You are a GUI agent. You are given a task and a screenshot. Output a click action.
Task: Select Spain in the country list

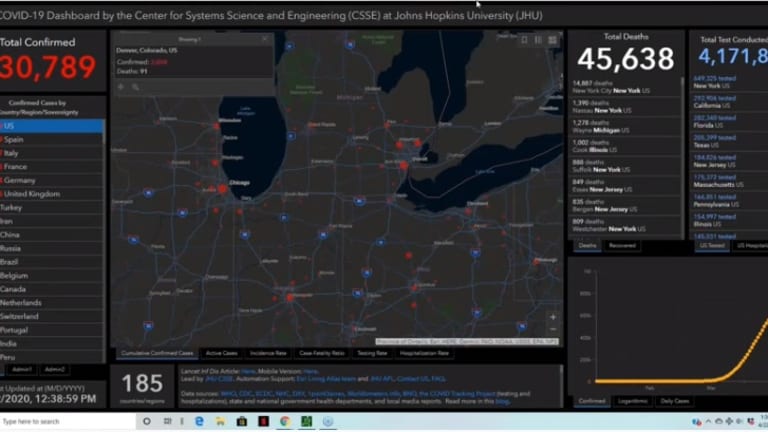click(51, 140)
